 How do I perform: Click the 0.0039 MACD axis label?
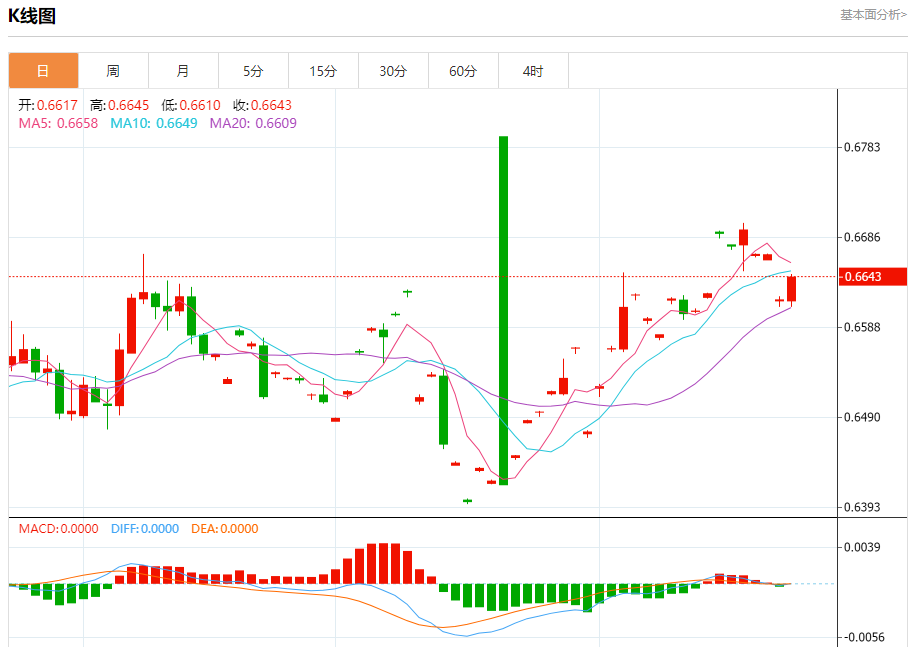click(x=862, y=547)
